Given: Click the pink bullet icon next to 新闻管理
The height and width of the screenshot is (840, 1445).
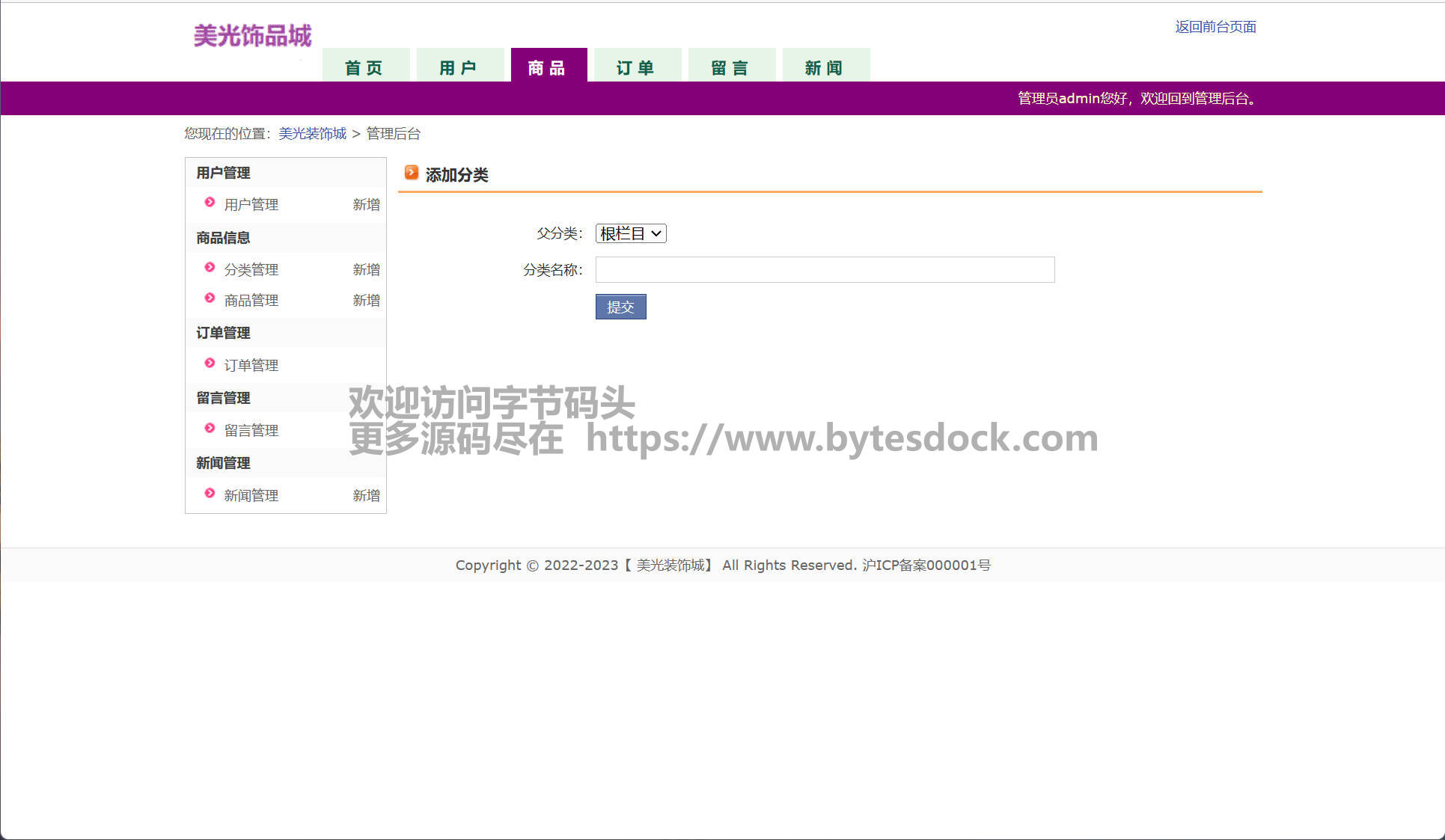Looking at the screenshot, I should (x=210, y=494).
